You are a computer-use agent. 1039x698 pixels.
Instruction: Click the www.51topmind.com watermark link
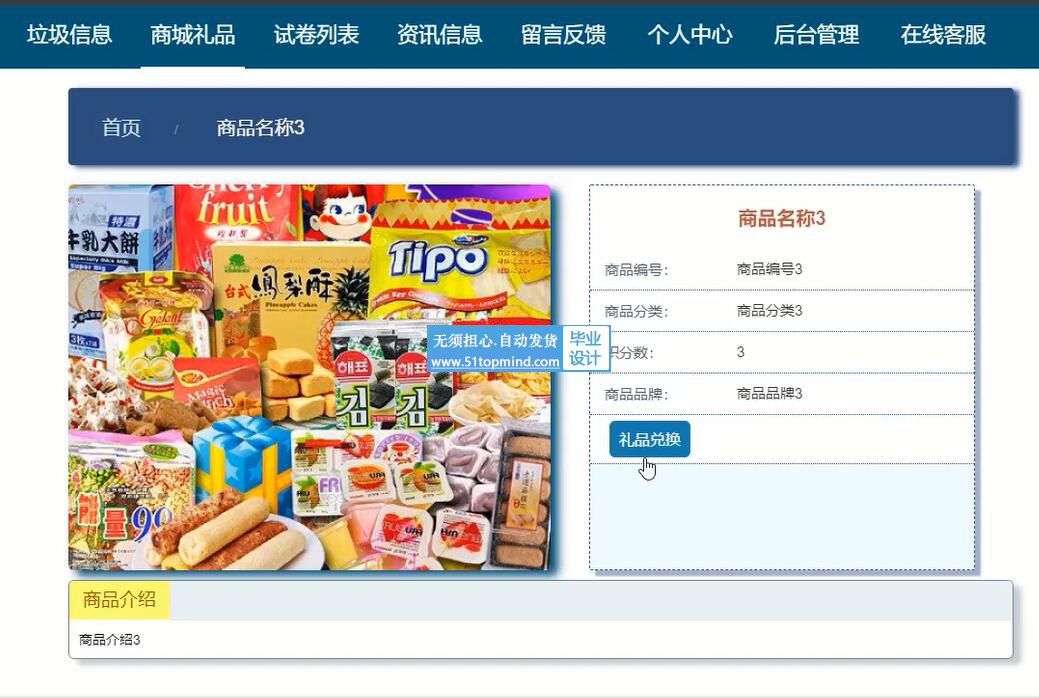(495, 361)
